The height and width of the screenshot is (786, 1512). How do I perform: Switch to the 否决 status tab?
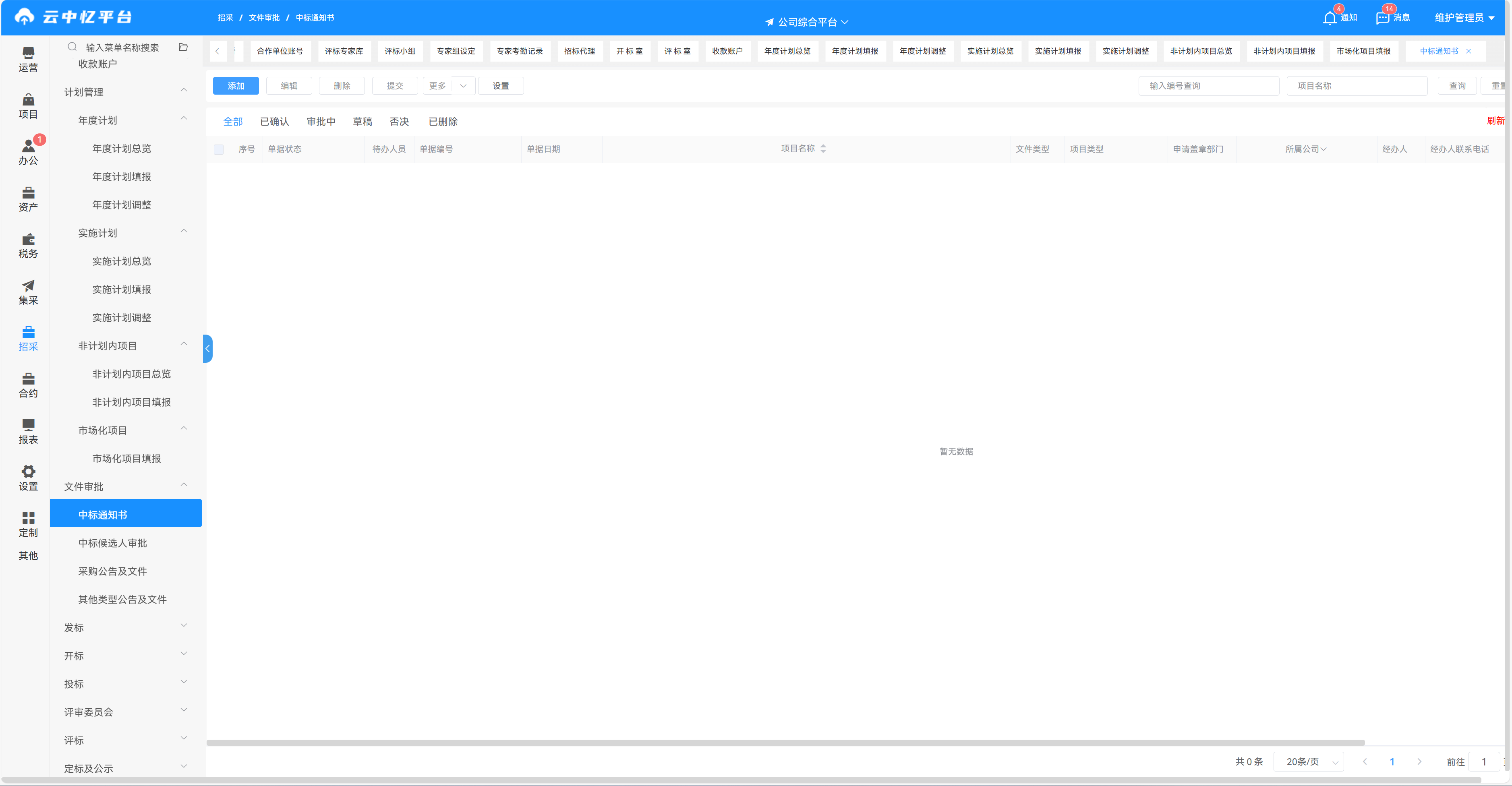(399, 122)
